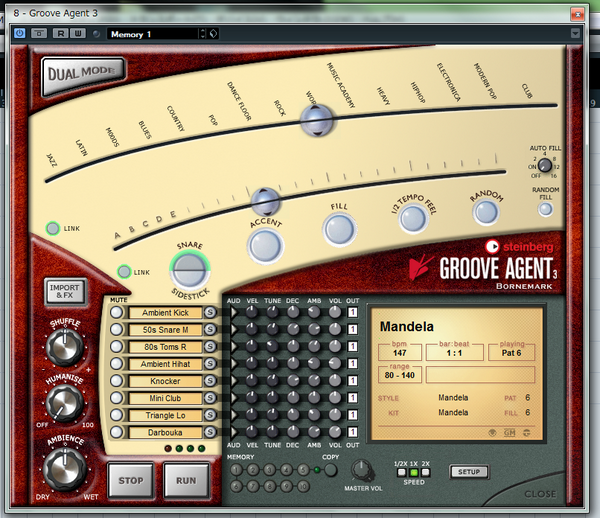Click the complexity slider ball knob
Viewport: 600px width, 518px height.
click(x=265, y=202)
